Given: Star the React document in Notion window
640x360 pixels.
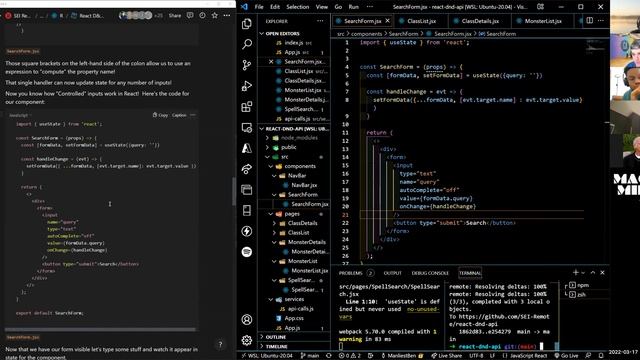Looking at the screenshot, I should click(x=215, y=16).
